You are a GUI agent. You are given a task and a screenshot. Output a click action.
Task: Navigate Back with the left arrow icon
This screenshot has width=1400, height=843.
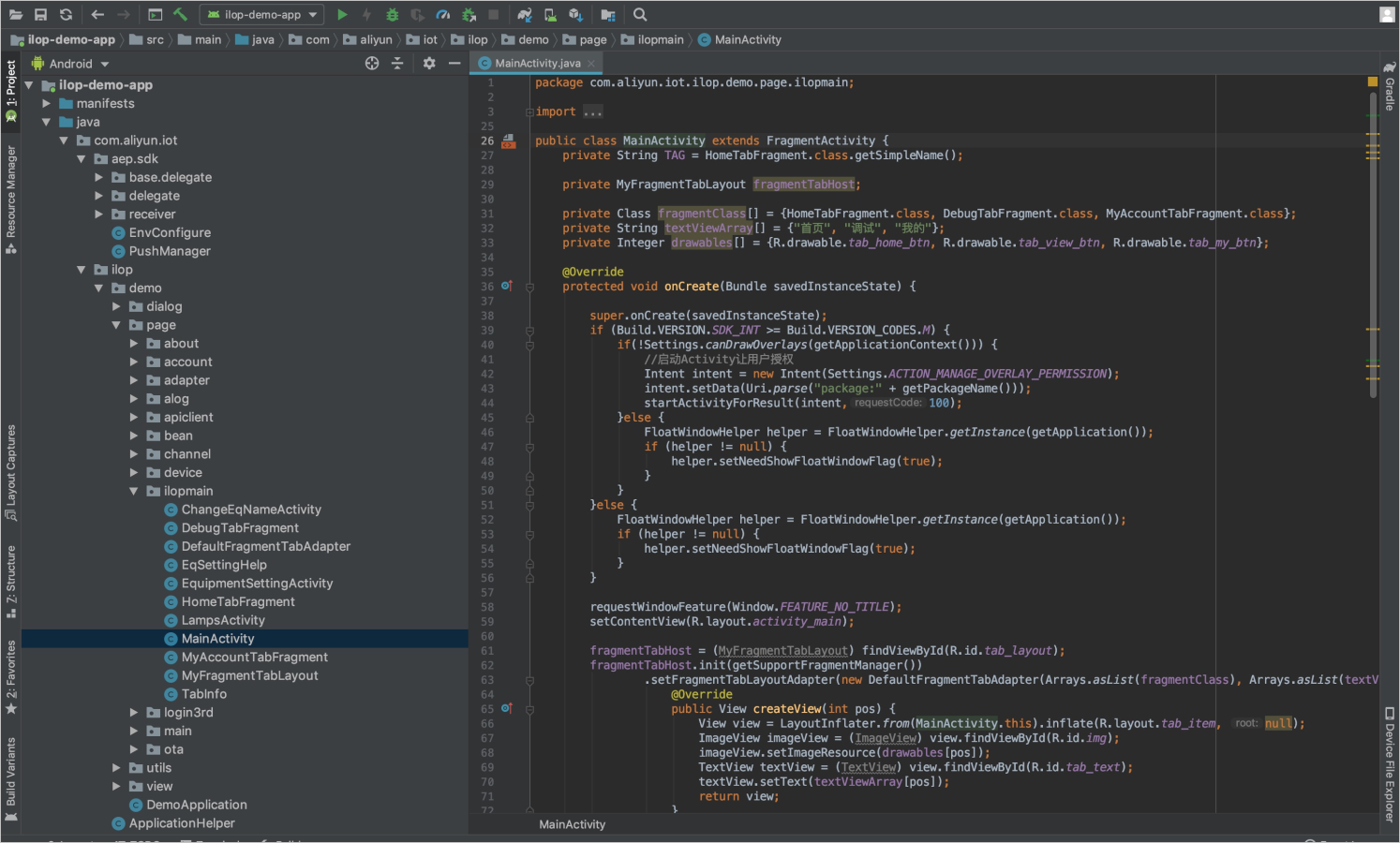click(x=97, y=14)
